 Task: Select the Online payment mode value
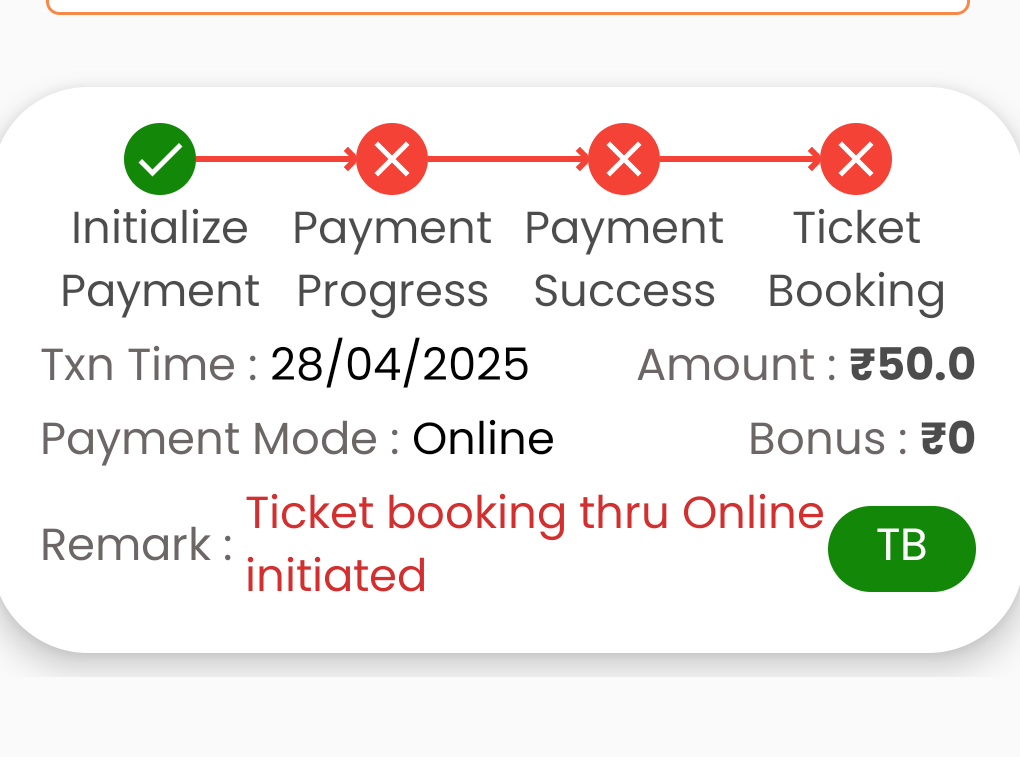pos(483,438)
